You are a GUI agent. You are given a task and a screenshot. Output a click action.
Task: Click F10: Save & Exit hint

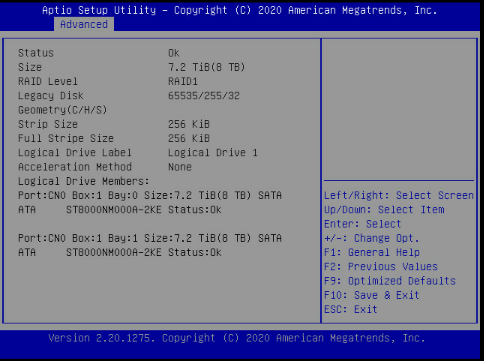372,295
